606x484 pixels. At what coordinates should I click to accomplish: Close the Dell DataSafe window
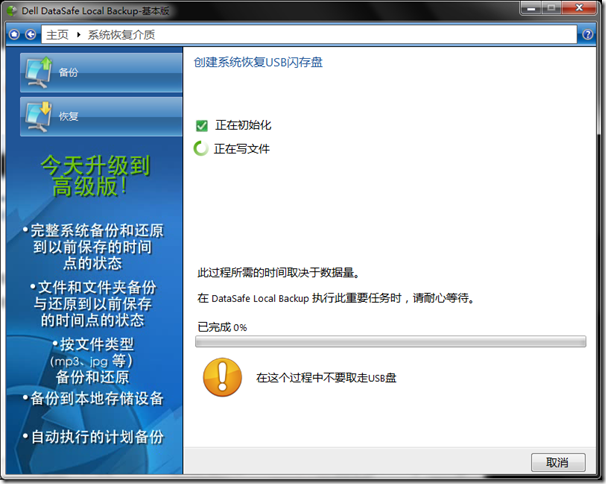click(x=579, y=8)
